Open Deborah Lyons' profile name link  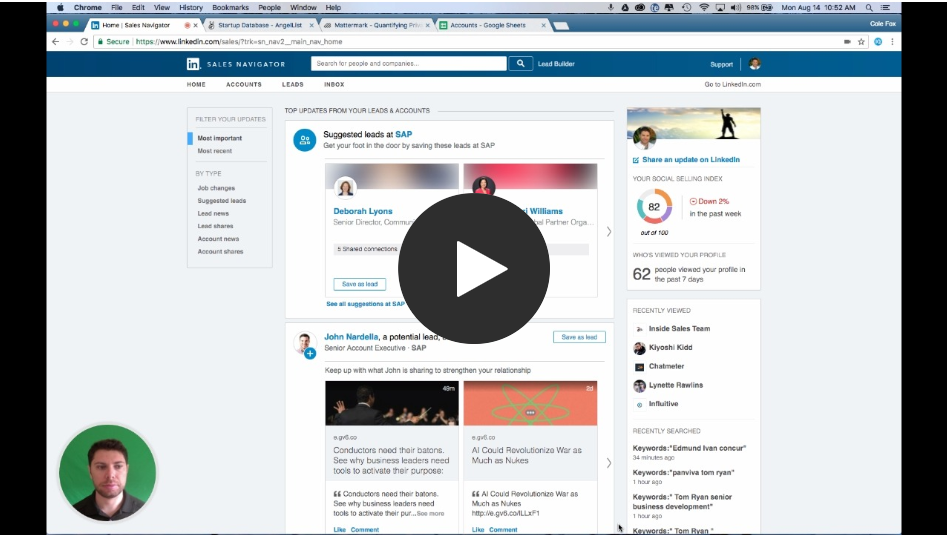click(x=363, y=211)
